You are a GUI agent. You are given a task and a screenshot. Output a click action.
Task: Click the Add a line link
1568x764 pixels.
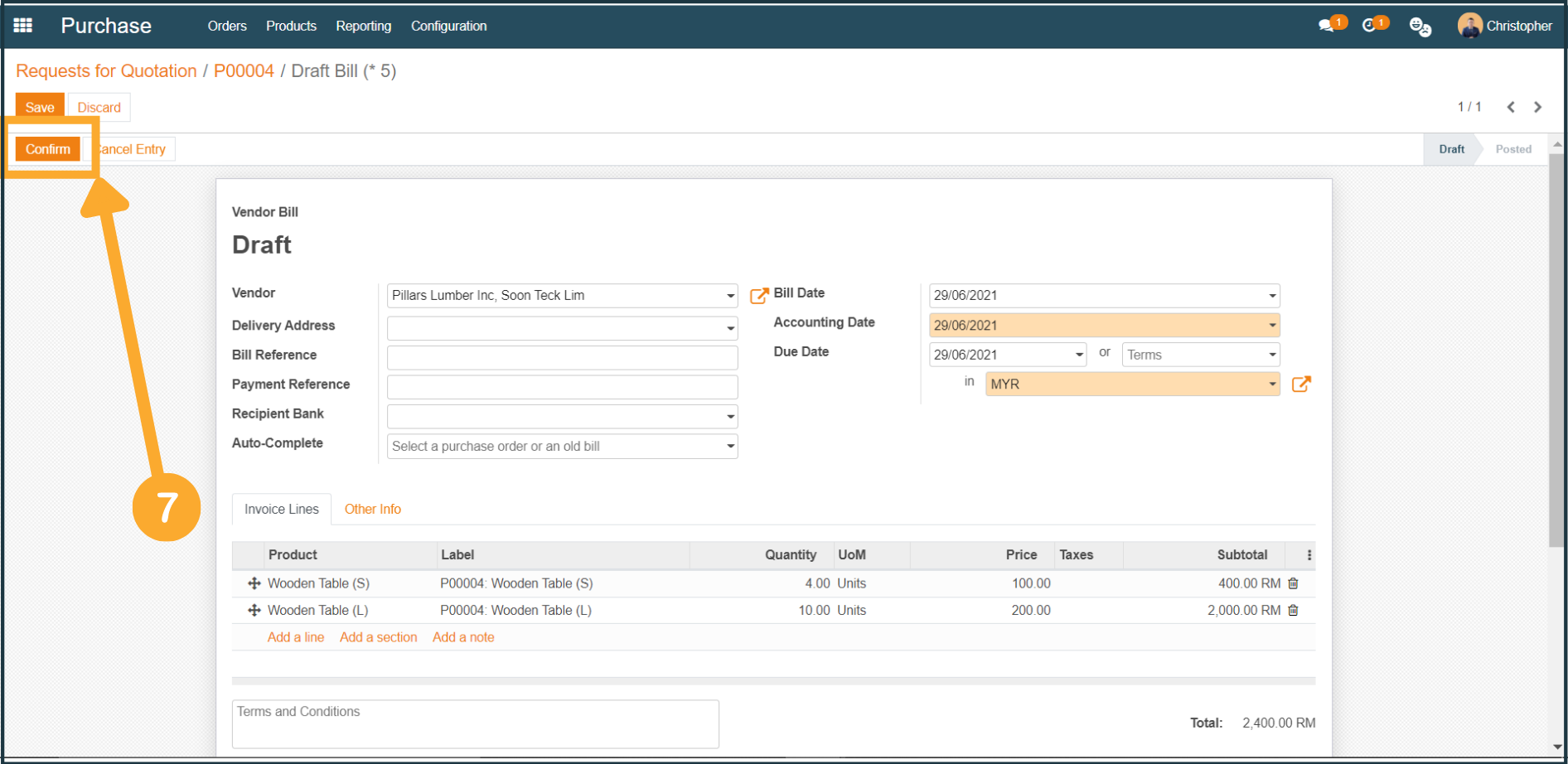[295, 637]
